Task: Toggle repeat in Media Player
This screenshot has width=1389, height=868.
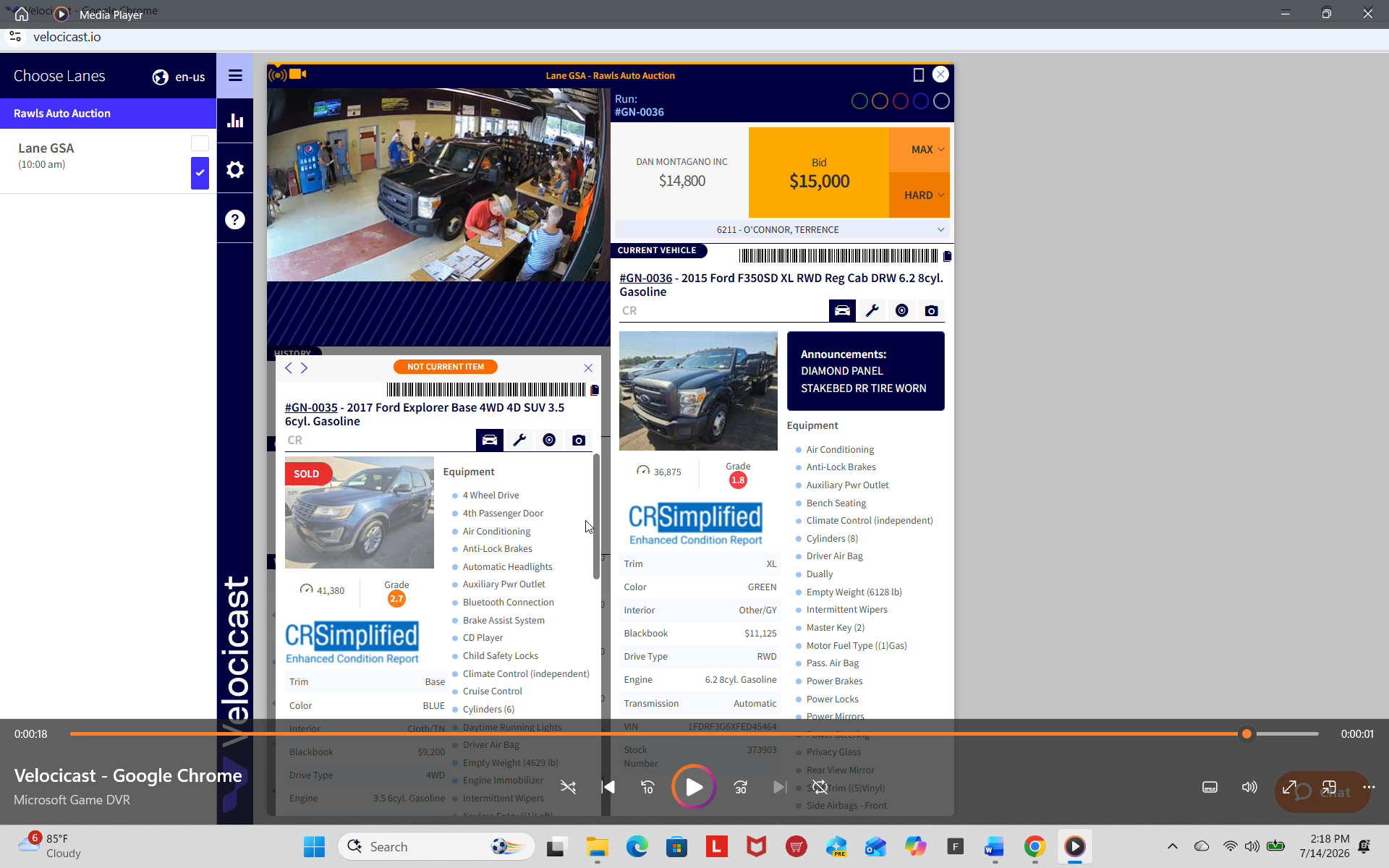Action: tap(820, 787)
